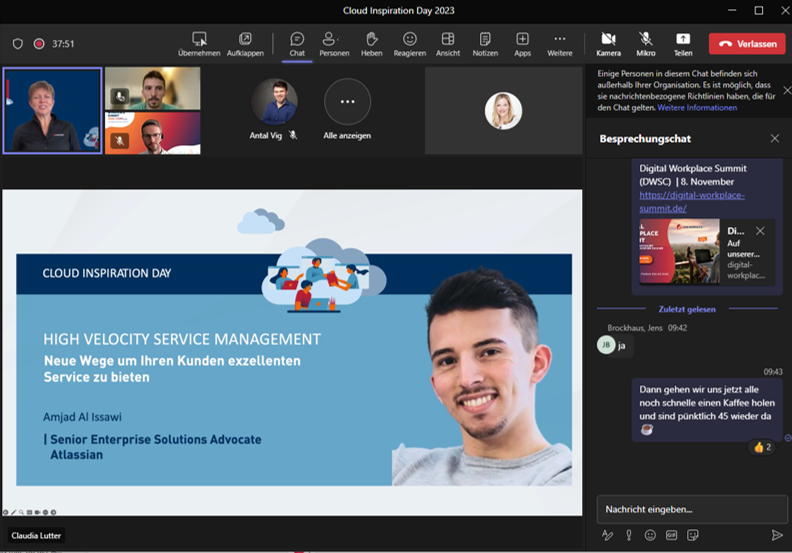The height and width of the screenshot is (553, 792).
Task: Remove the link preview card
Action: (760, 231)
